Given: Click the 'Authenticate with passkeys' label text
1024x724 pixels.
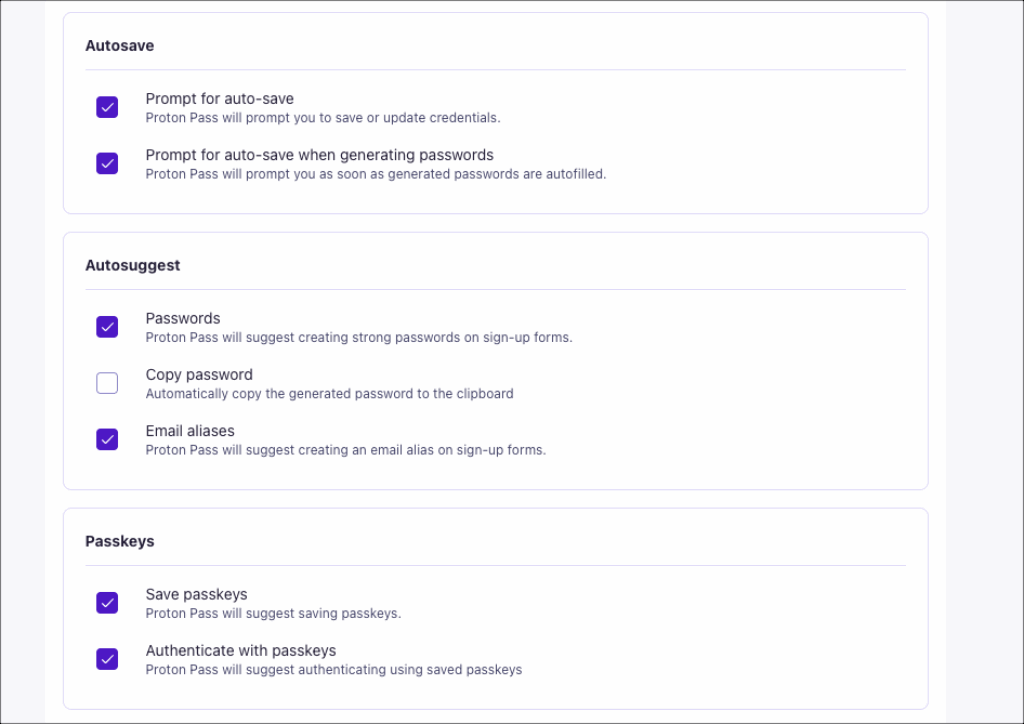Looking at the screenshot, I should pos(240,650).
